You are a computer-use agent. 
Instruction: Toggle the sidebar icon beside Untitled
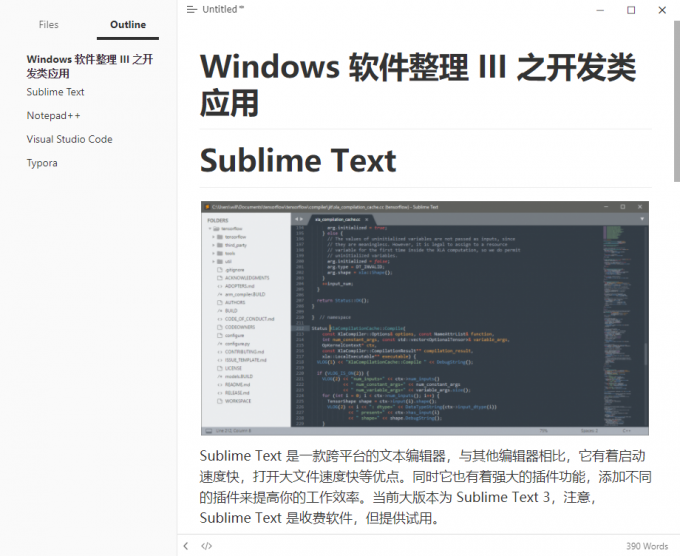[191, 10]
